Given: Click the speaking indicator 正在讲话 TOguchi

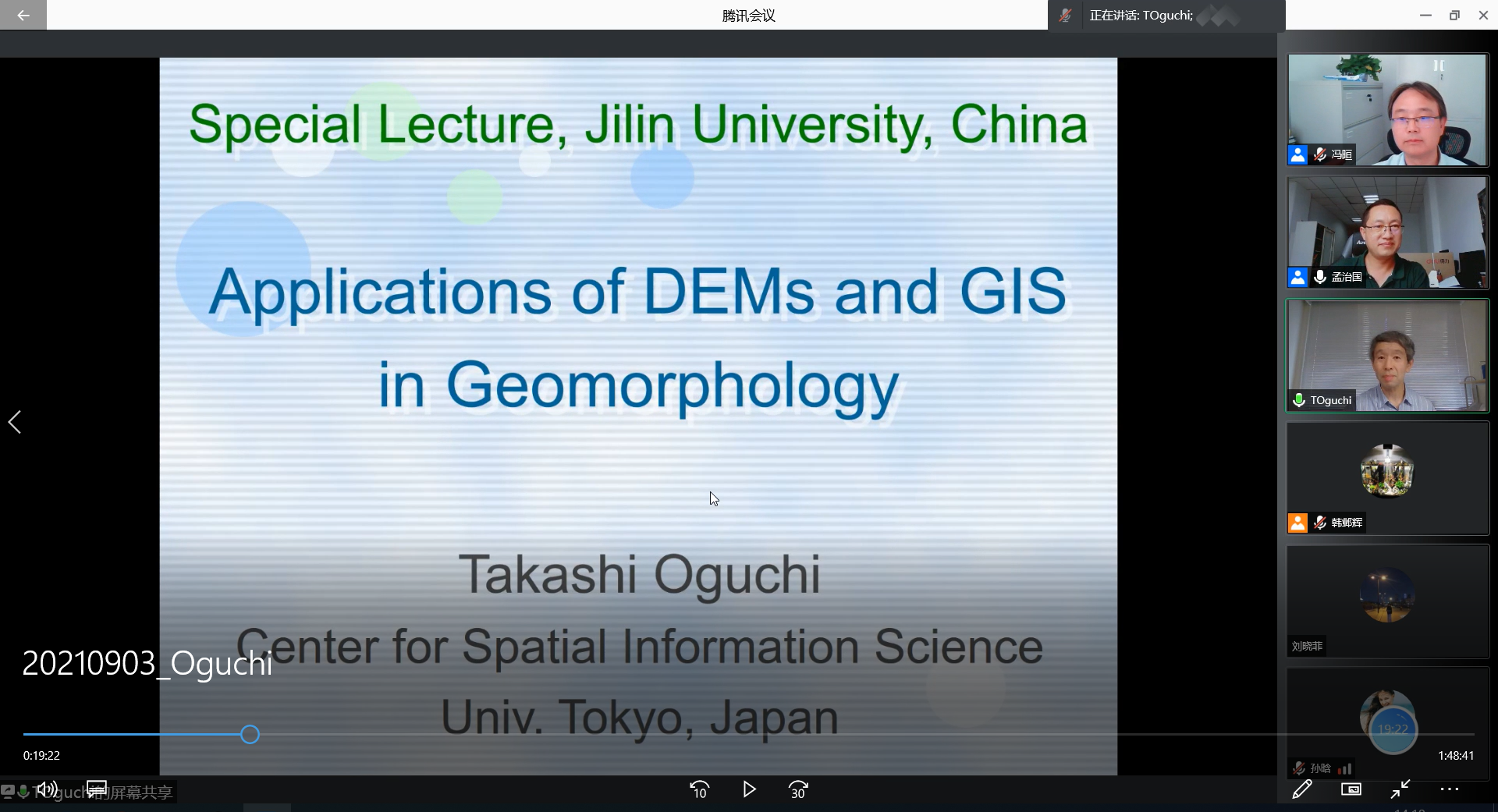Looking at the screenshot, I should coord(1141,16).
